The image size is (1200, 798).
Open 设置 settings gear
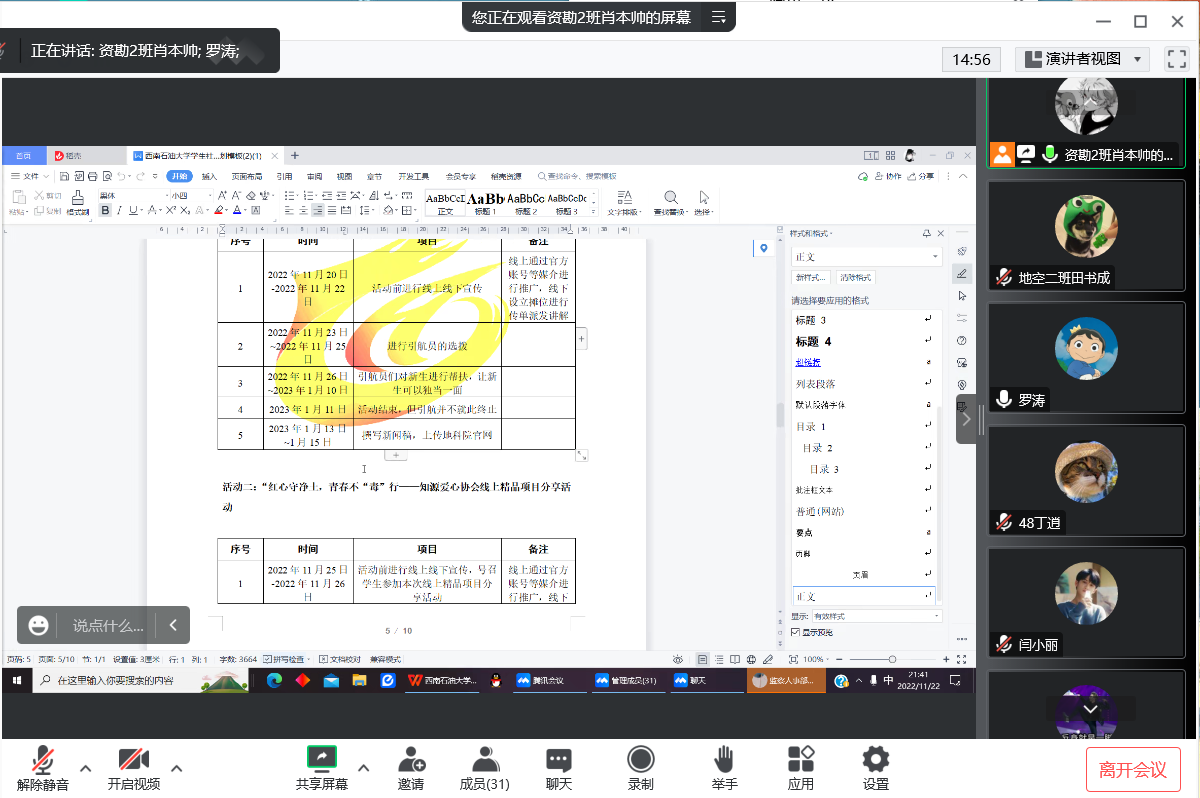876,759
